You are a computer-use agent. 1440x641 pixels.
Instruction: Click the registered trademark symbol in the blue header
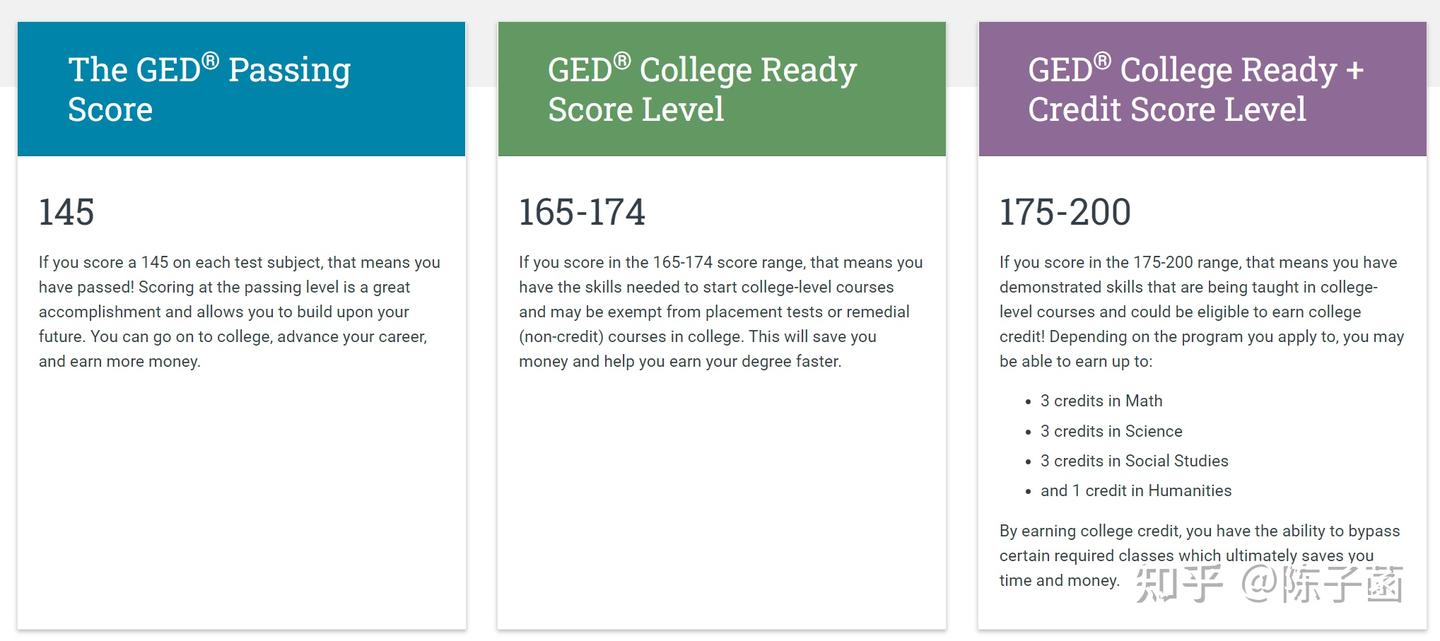point(210,61)
